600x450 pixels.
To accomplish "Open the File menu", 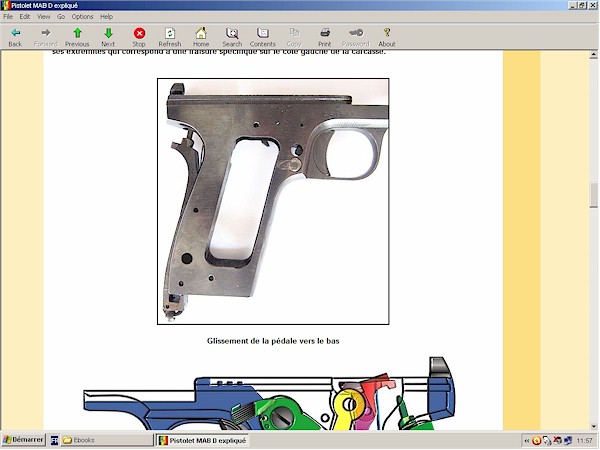I will [x=8, y=16].
